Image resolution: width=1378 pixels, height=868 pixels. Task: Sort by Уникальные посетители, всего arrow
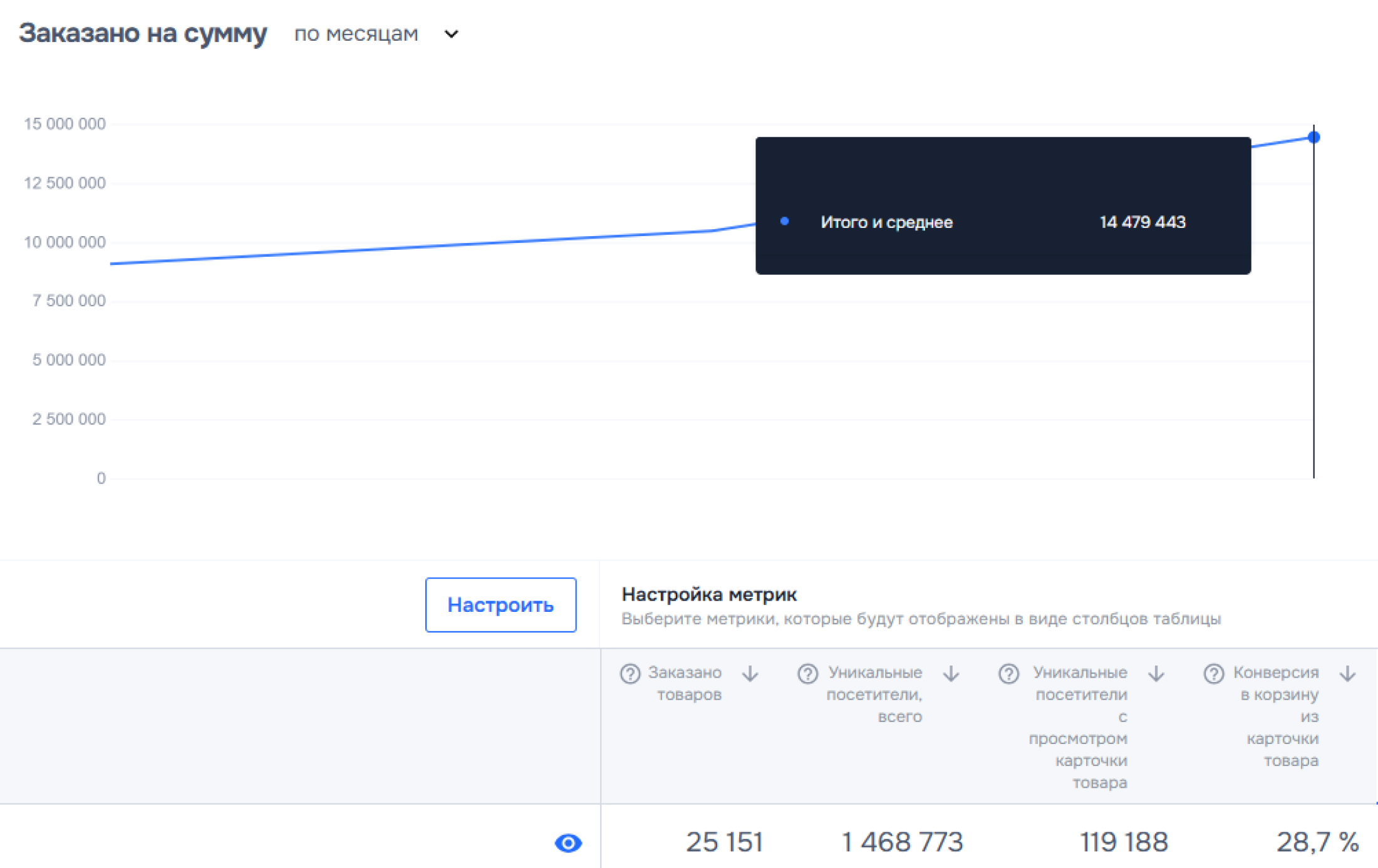click(x=951, y=674)
